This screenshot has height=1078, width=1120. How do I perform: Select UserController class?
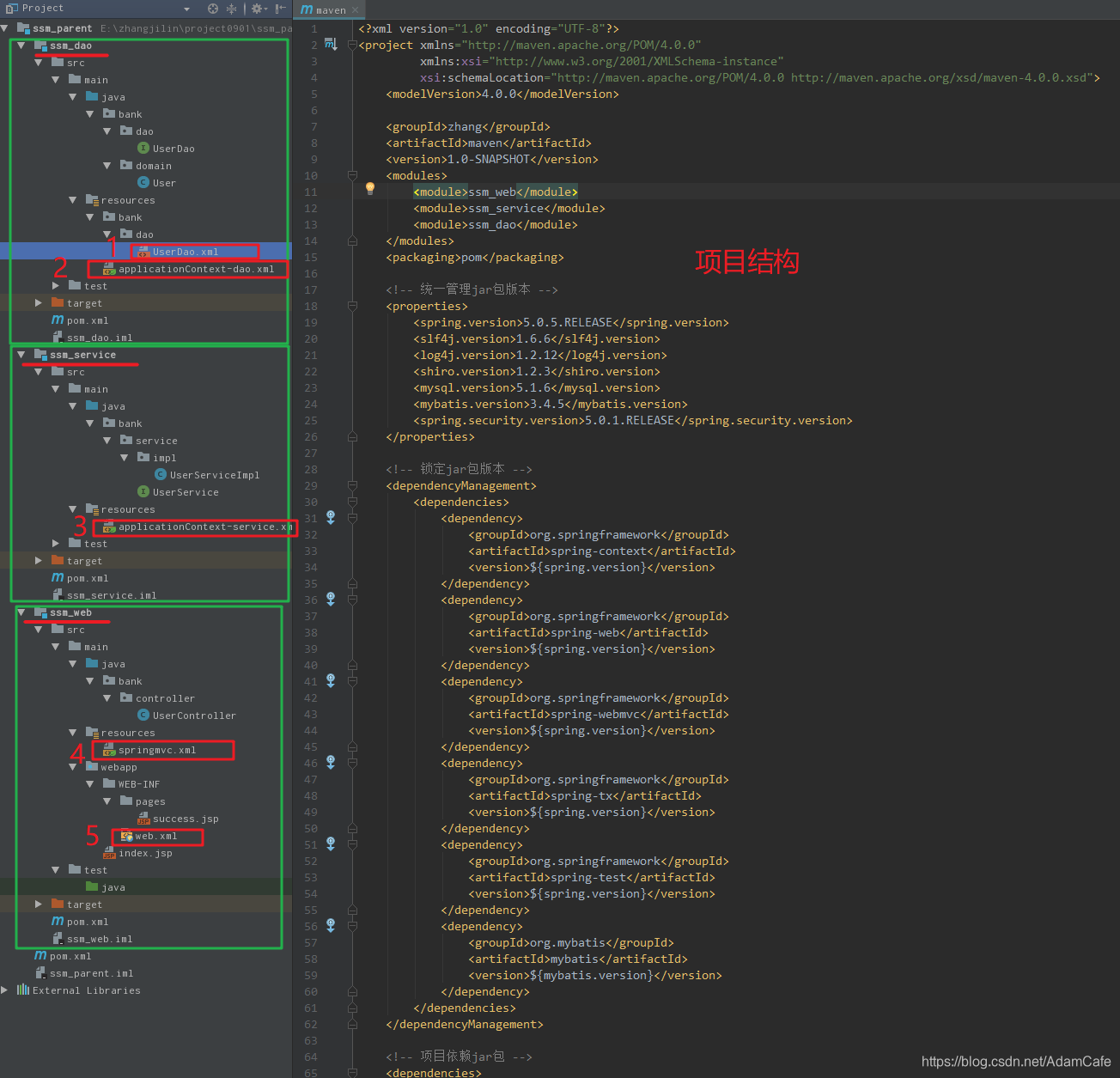click(x=186, y=716)
